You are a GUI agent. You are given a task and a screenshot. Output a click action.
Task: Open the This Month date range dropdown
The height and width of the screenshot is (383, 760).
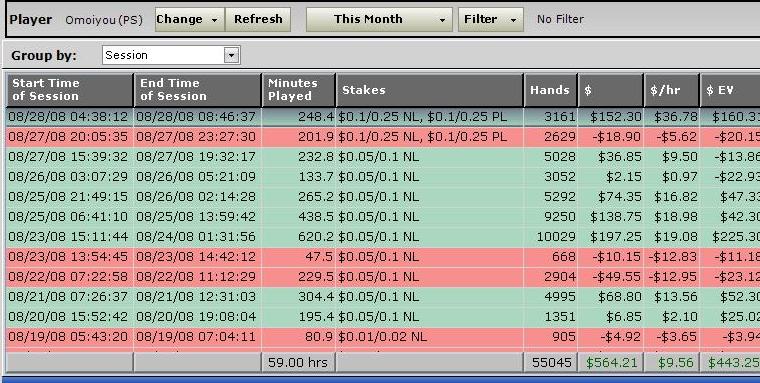pos(379,19)
